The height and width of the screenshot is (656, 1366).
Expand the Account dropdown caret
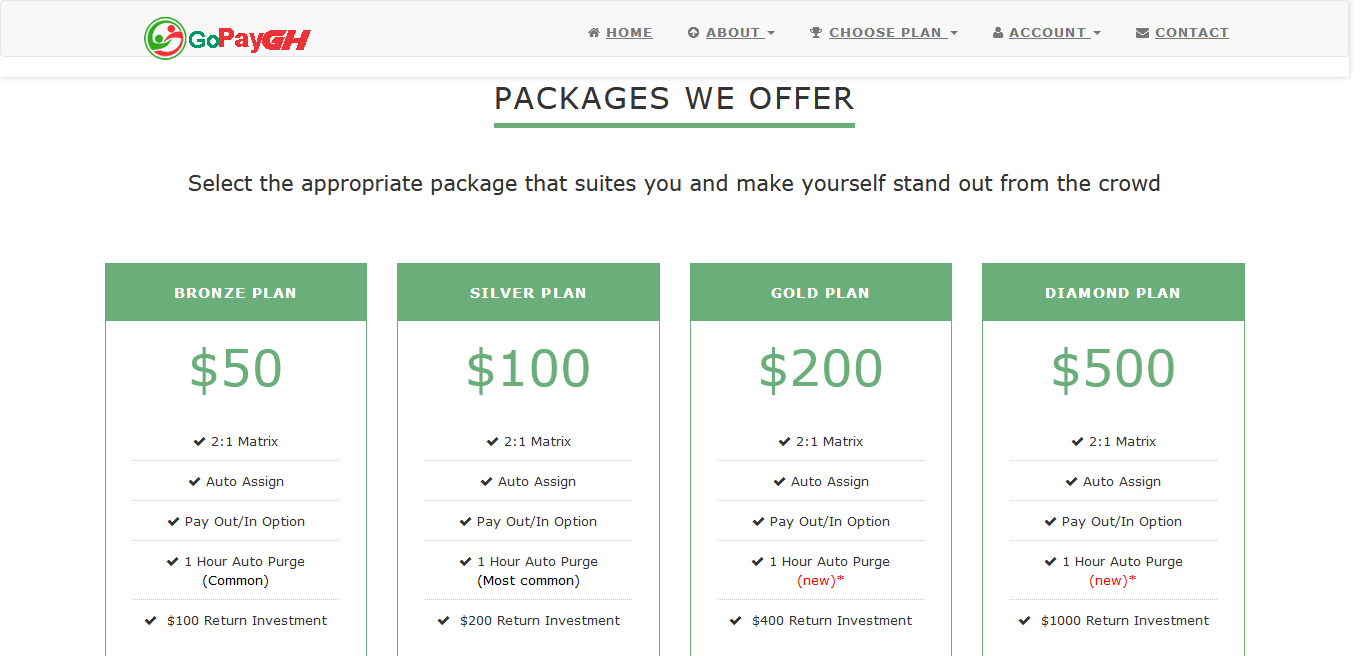pyautogui.click(x=1097, y=34)
